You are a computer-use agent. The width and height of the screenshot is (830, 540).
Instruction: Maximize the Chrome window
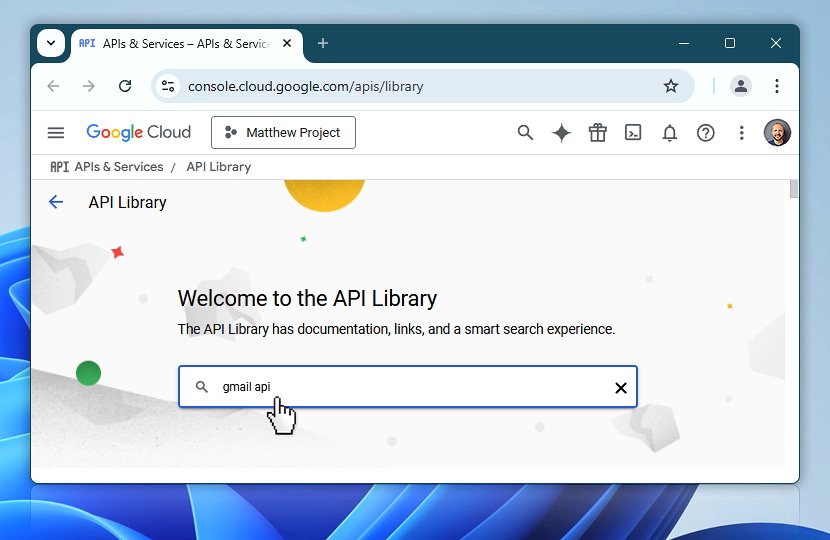[730, 43]
